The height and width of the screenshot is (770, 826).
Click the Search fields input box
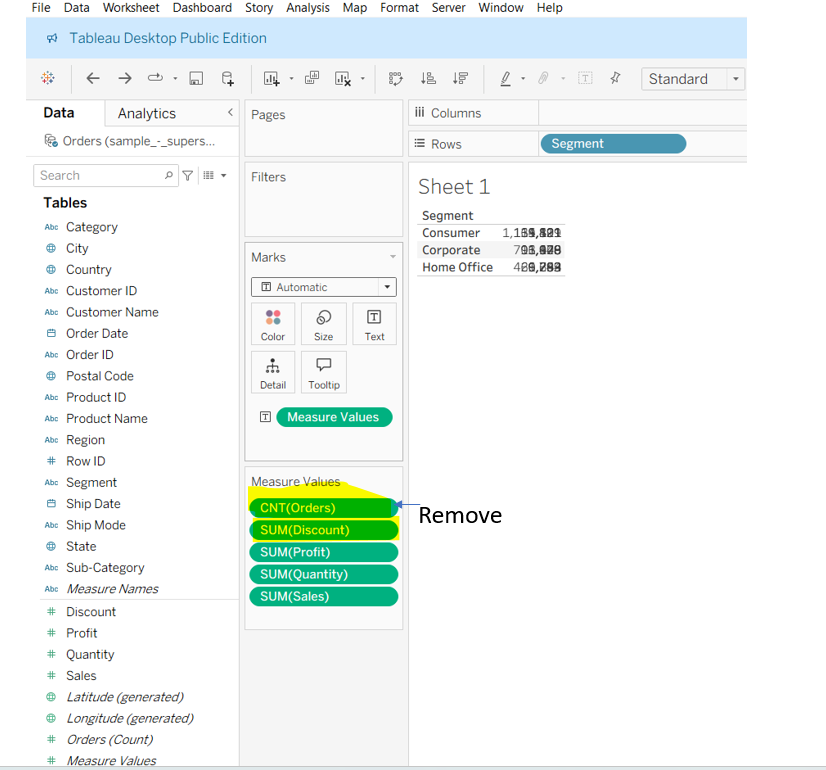point(100,176)
